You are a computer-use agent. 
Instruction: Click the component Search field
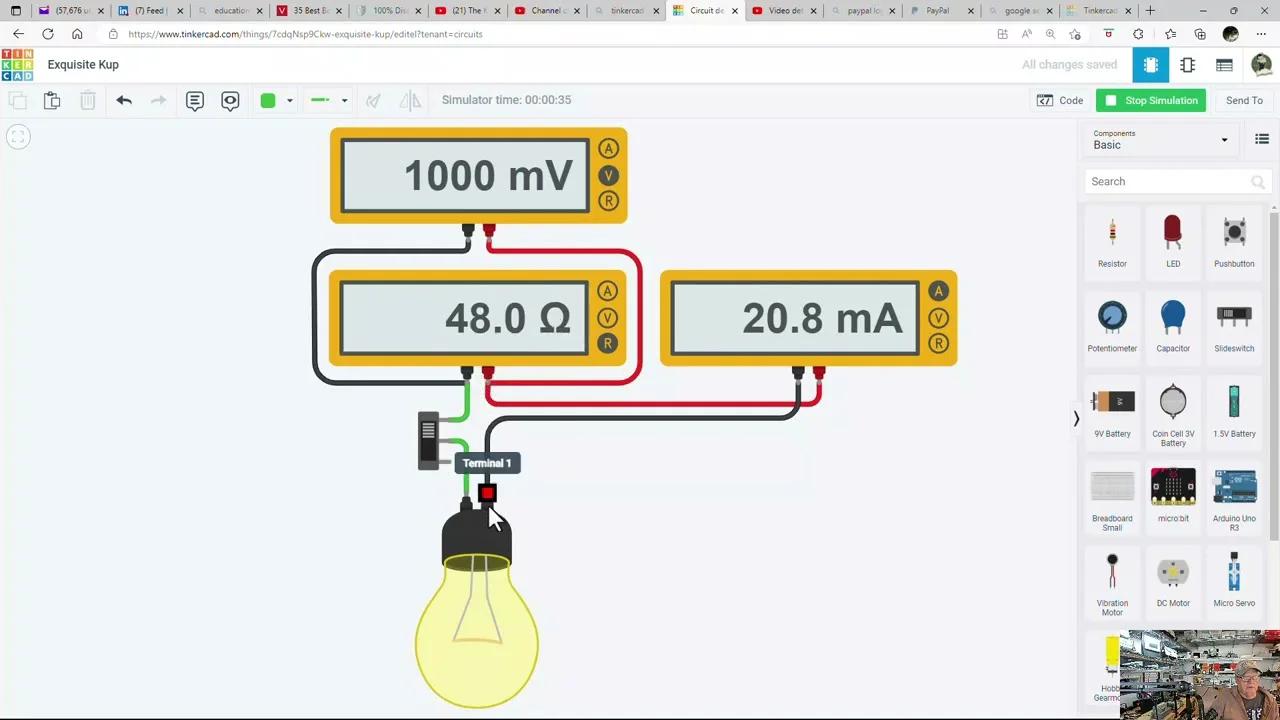coord(1170,181)
